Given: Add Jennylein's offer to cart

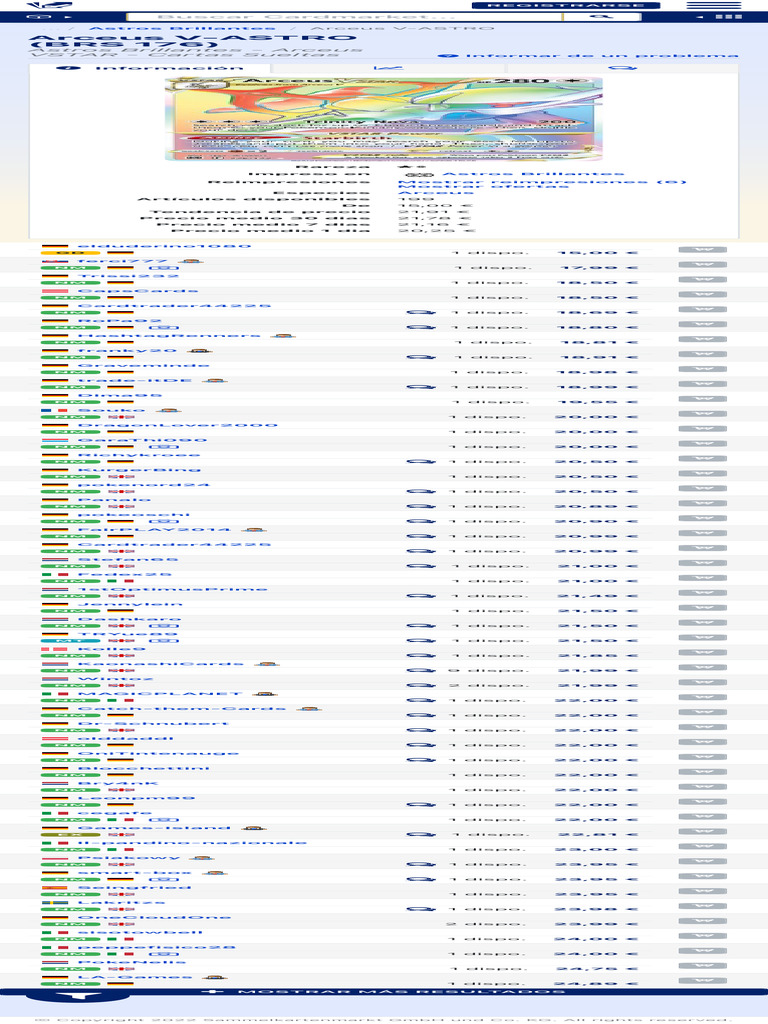Looking at the screenshot, I should (703, 608).
